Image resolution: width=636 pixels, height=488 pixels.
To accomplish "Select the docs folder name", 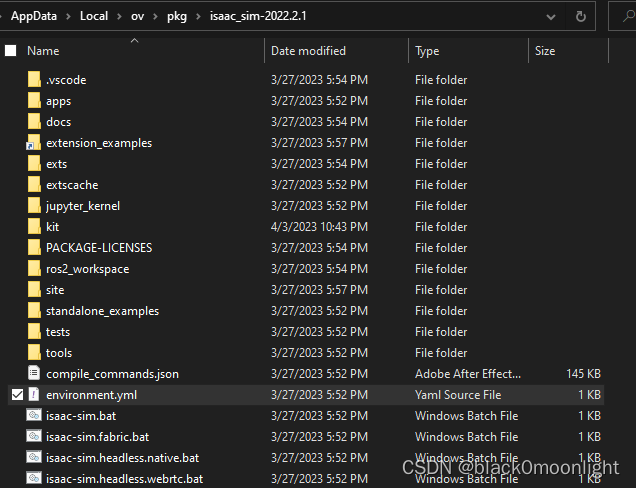I will [x=58, y=122].
